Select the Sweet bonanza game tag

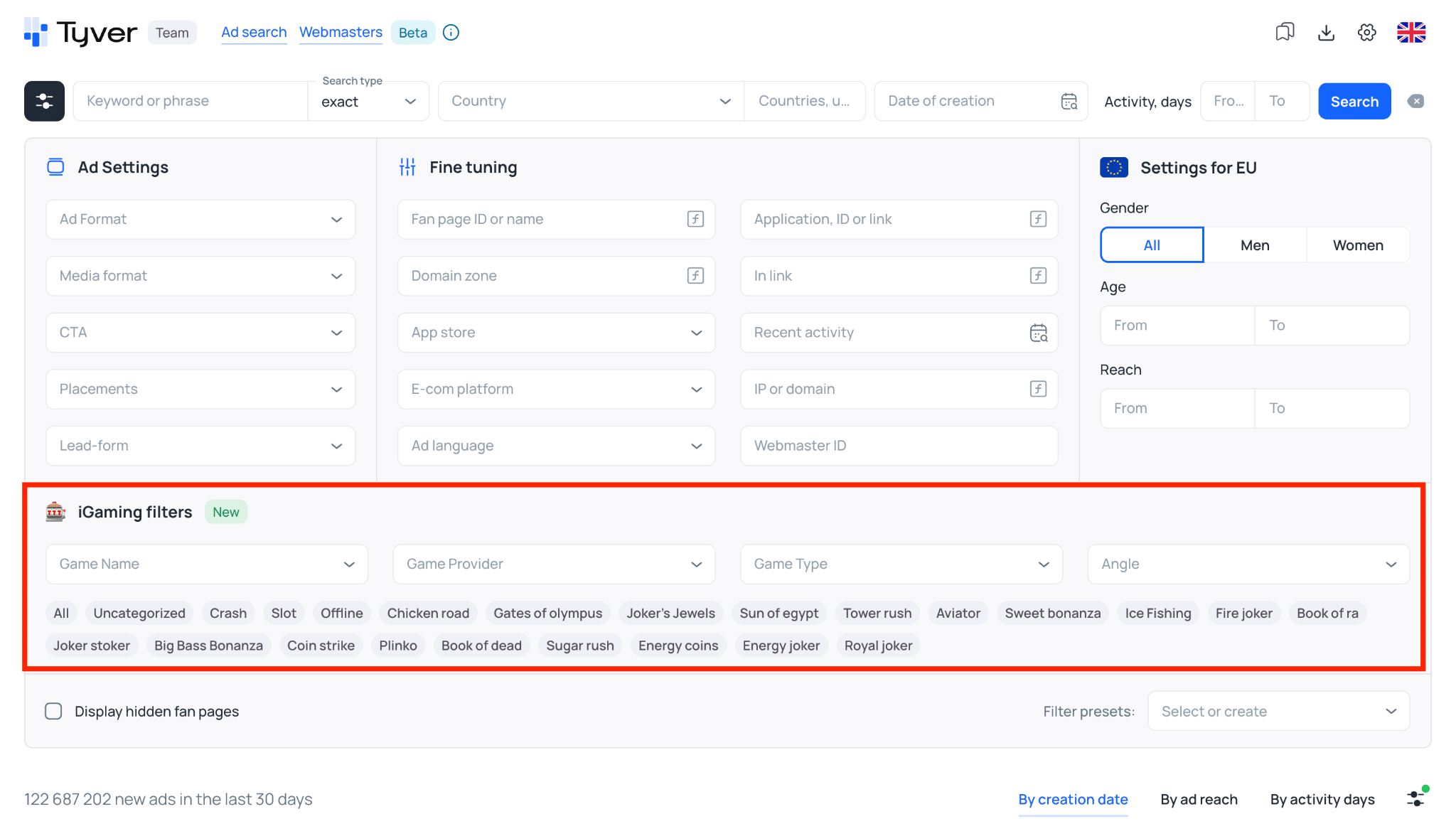click(1052, 613)
